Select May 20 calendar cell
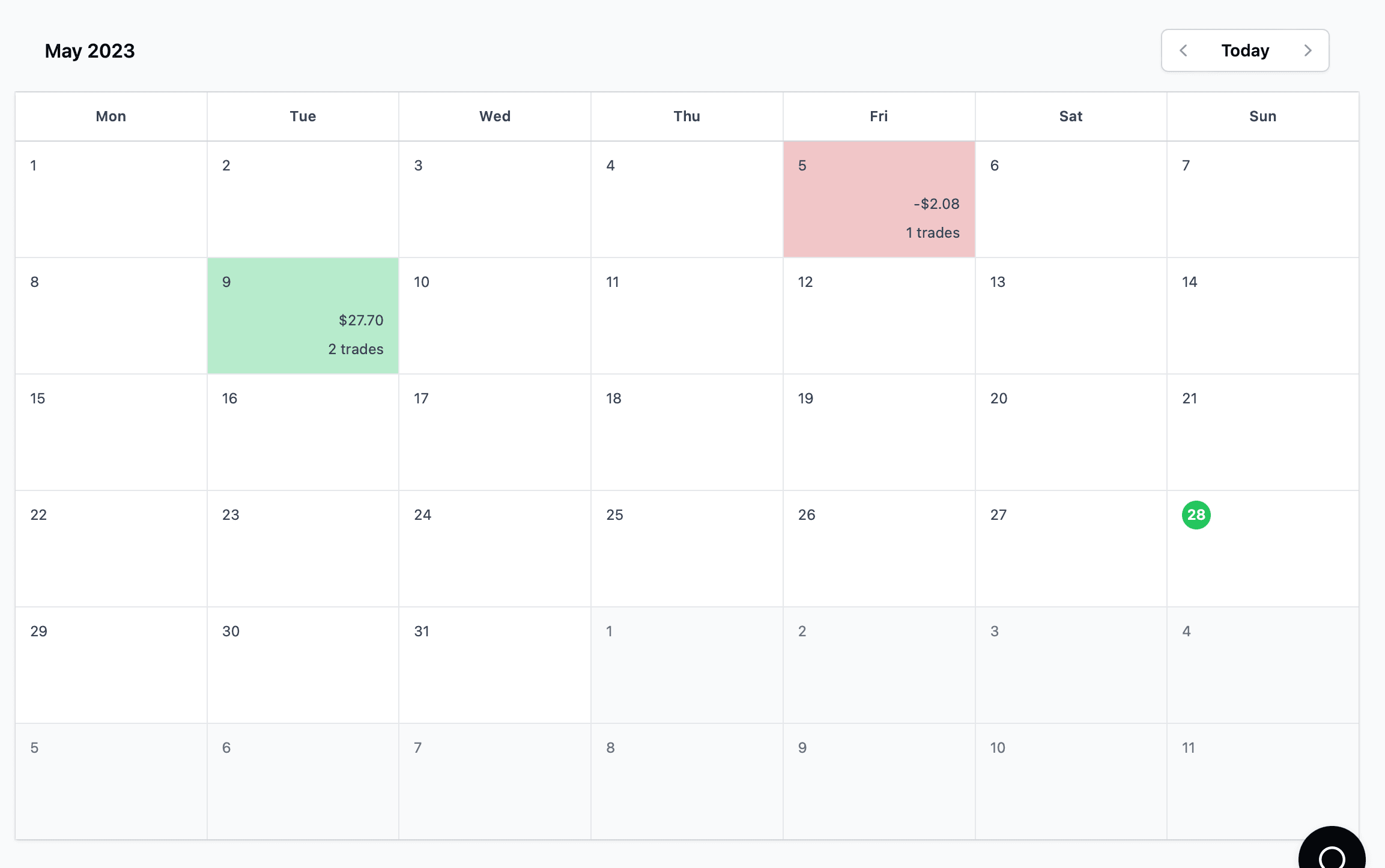The width and height of the screenshot is (1385, 868). tap(1071, 432)
